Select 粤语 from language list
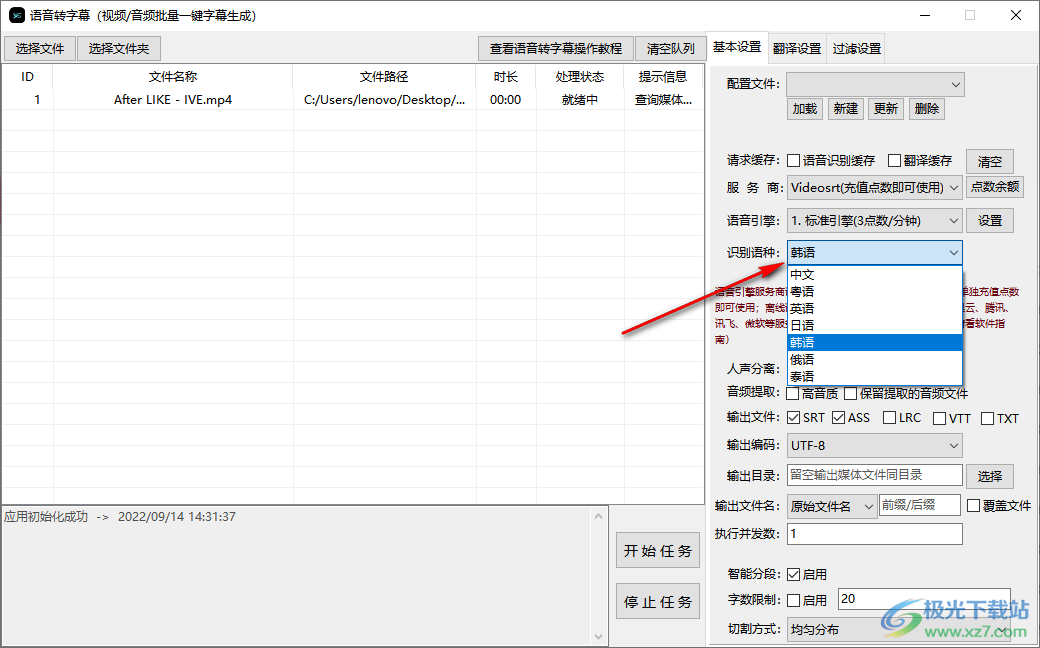1040x648 pixels. (x=875, y=292)
